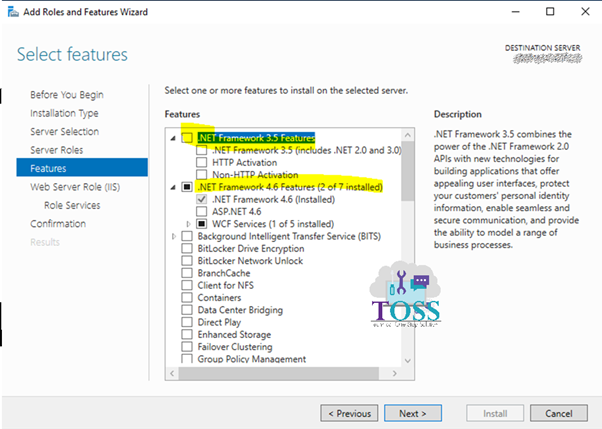602x429 pixels.
Task: Check BitLocker Drive Encryption checkbox
Action: coord(187,248)
